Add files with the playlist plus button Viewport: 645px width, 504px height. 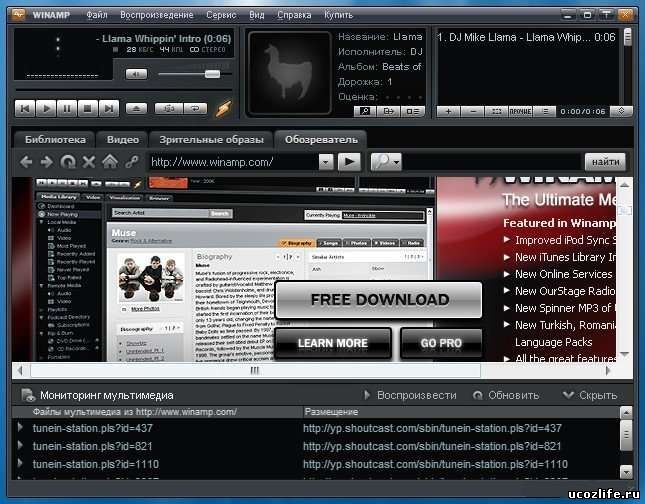click(448, 111)
